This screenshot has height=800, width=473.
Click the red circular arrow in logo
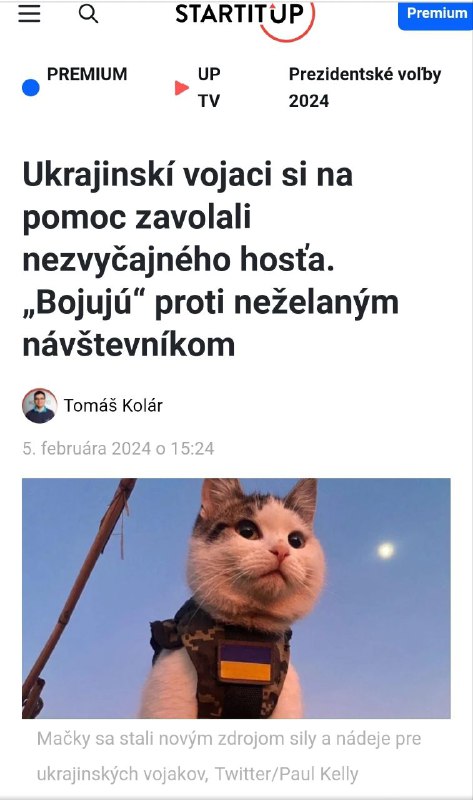[289, 21]
